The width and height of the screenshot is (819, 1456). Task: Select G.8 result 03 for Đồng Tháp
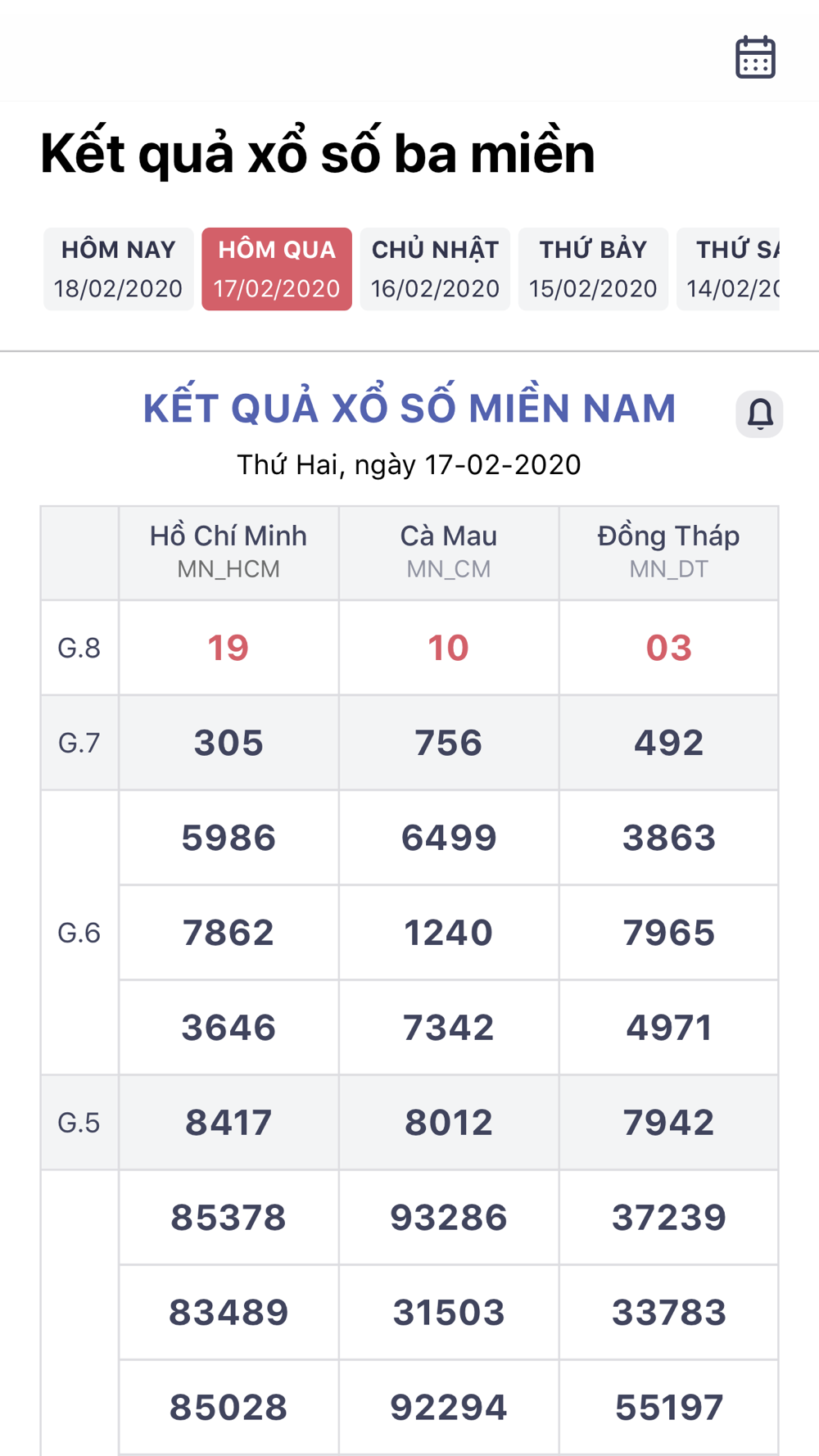[x=669, y=648]
